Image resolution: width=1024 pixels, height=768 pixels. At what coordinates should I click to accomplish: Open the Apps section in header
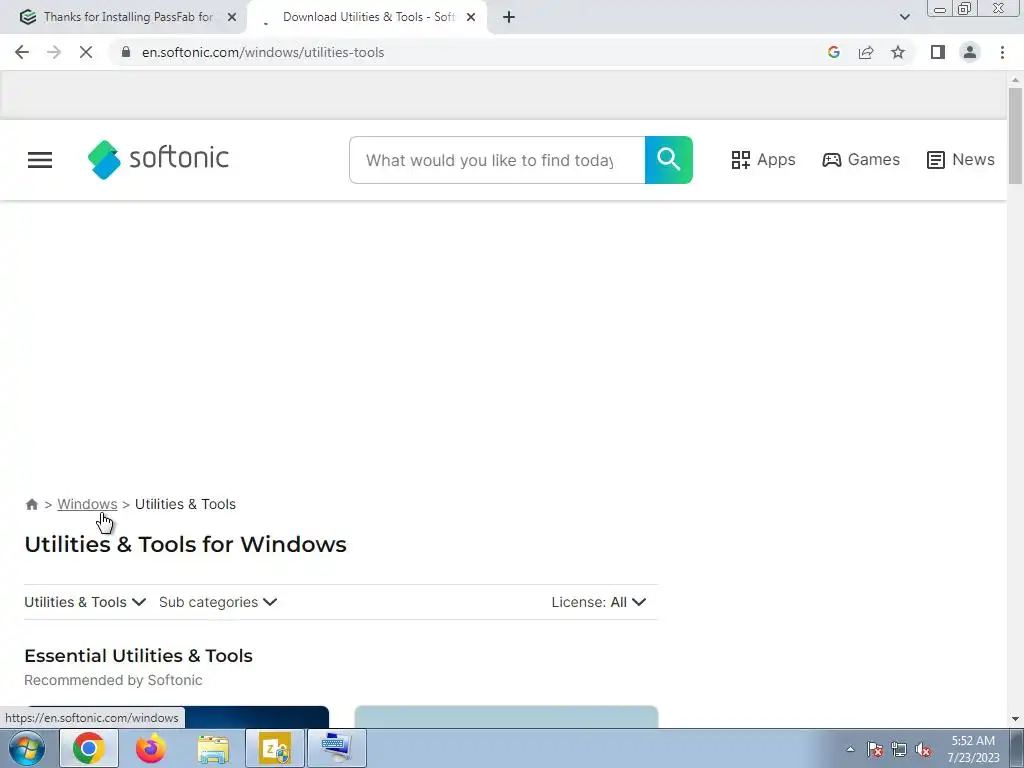[x=763, y=160]
